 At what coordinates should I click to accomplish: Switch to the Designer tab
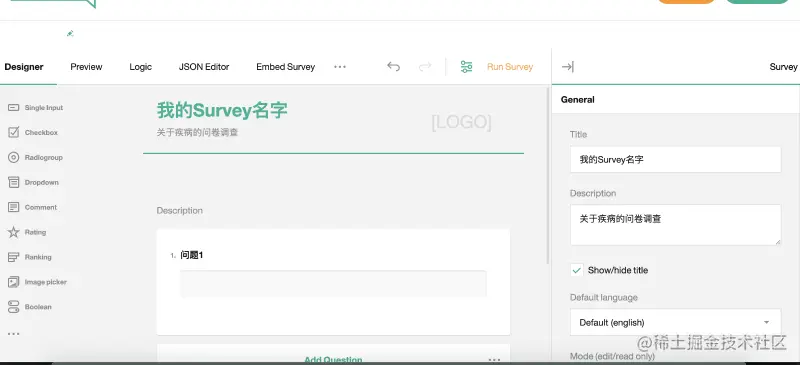(24, 67)
